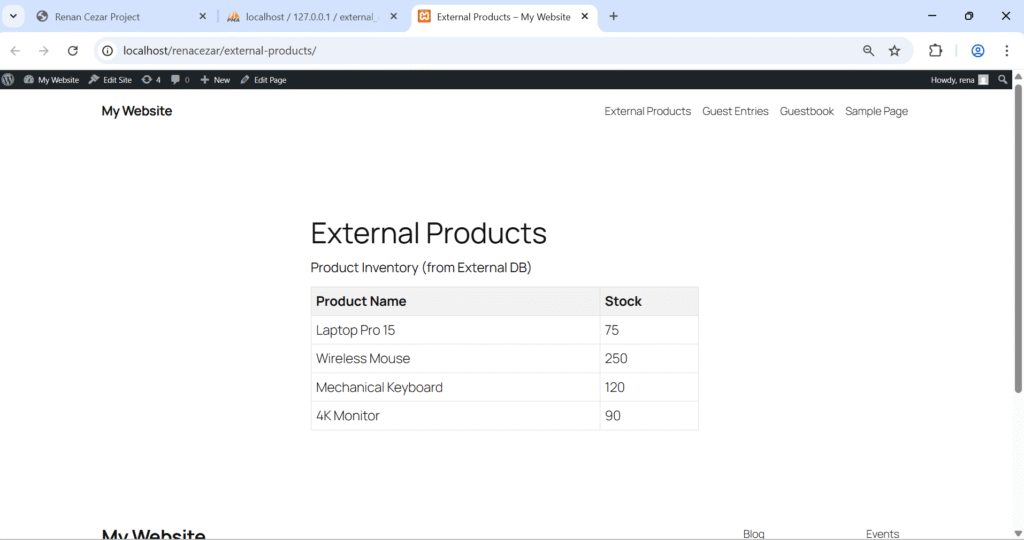
Task: Bookmark this page with the star icon
Action: pos(895,51)
